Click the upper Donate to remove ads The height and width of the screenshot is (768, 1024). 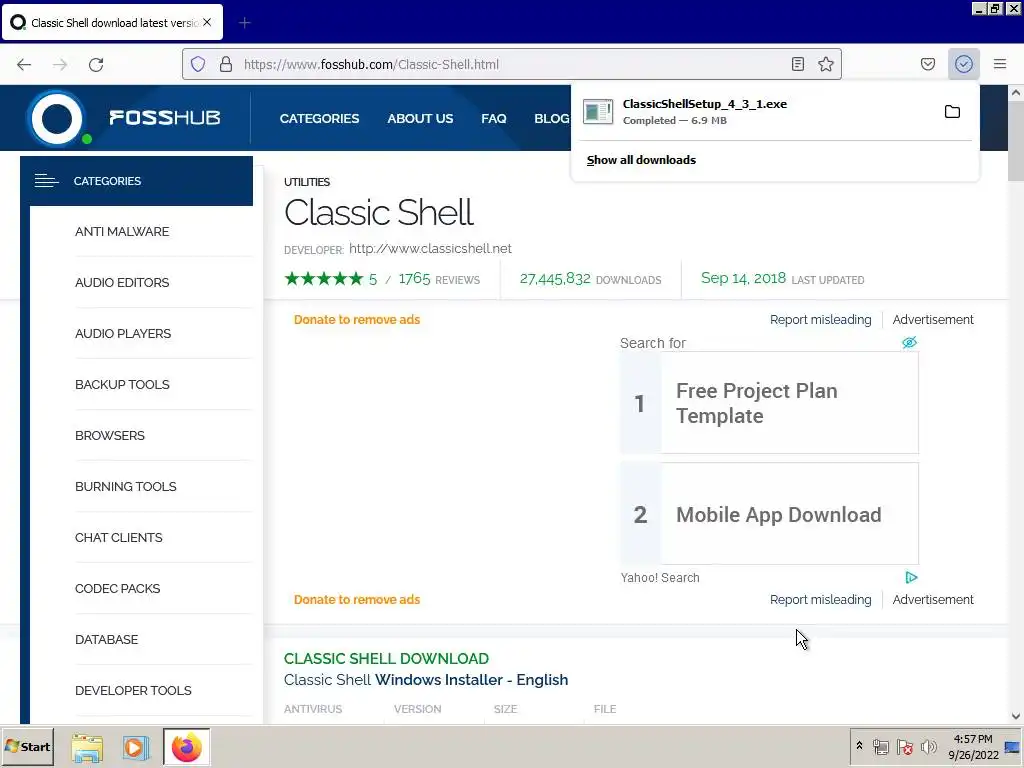pyautogui.click(x=357, y=319)
